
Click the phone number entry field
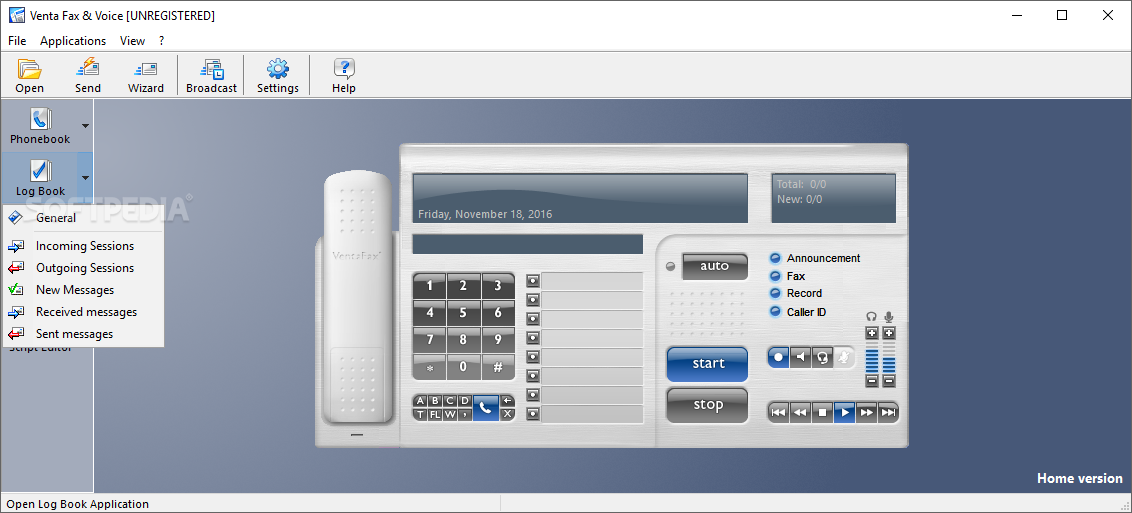528,244
